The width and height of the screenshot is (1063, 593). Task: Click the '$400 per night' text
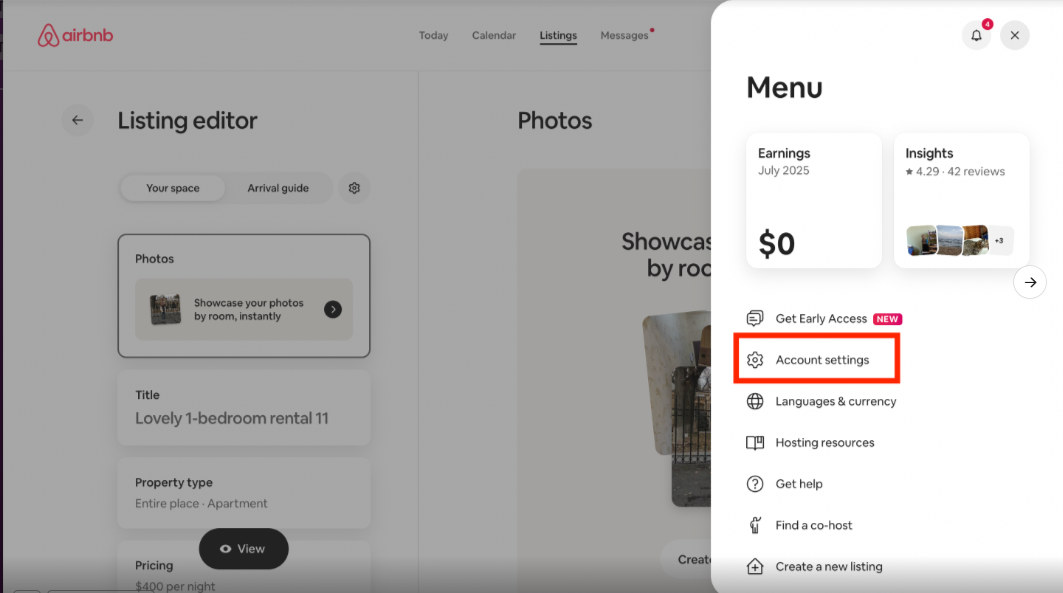point(175,586)
